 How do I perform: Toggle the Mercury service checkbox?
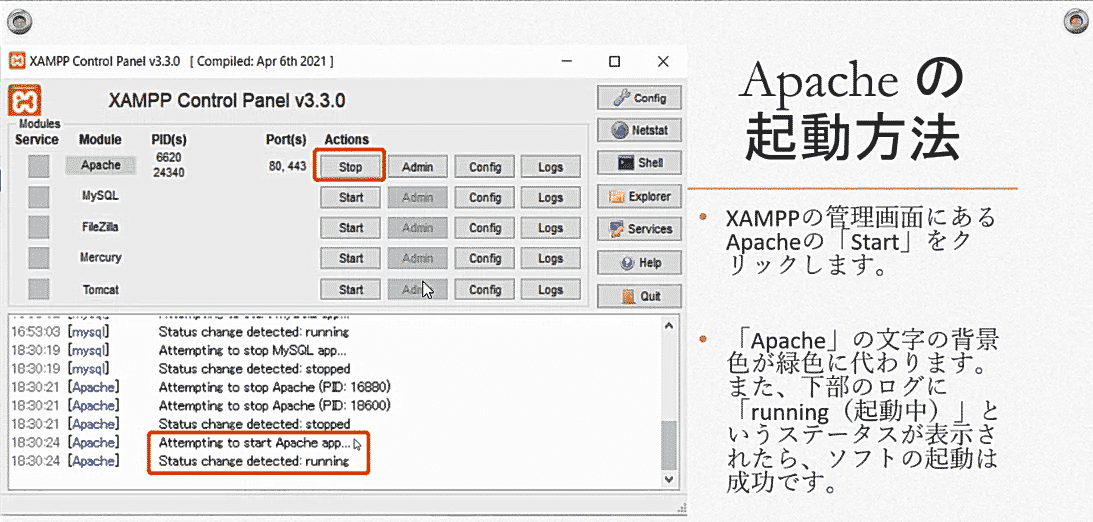click(x=39, y=258)
